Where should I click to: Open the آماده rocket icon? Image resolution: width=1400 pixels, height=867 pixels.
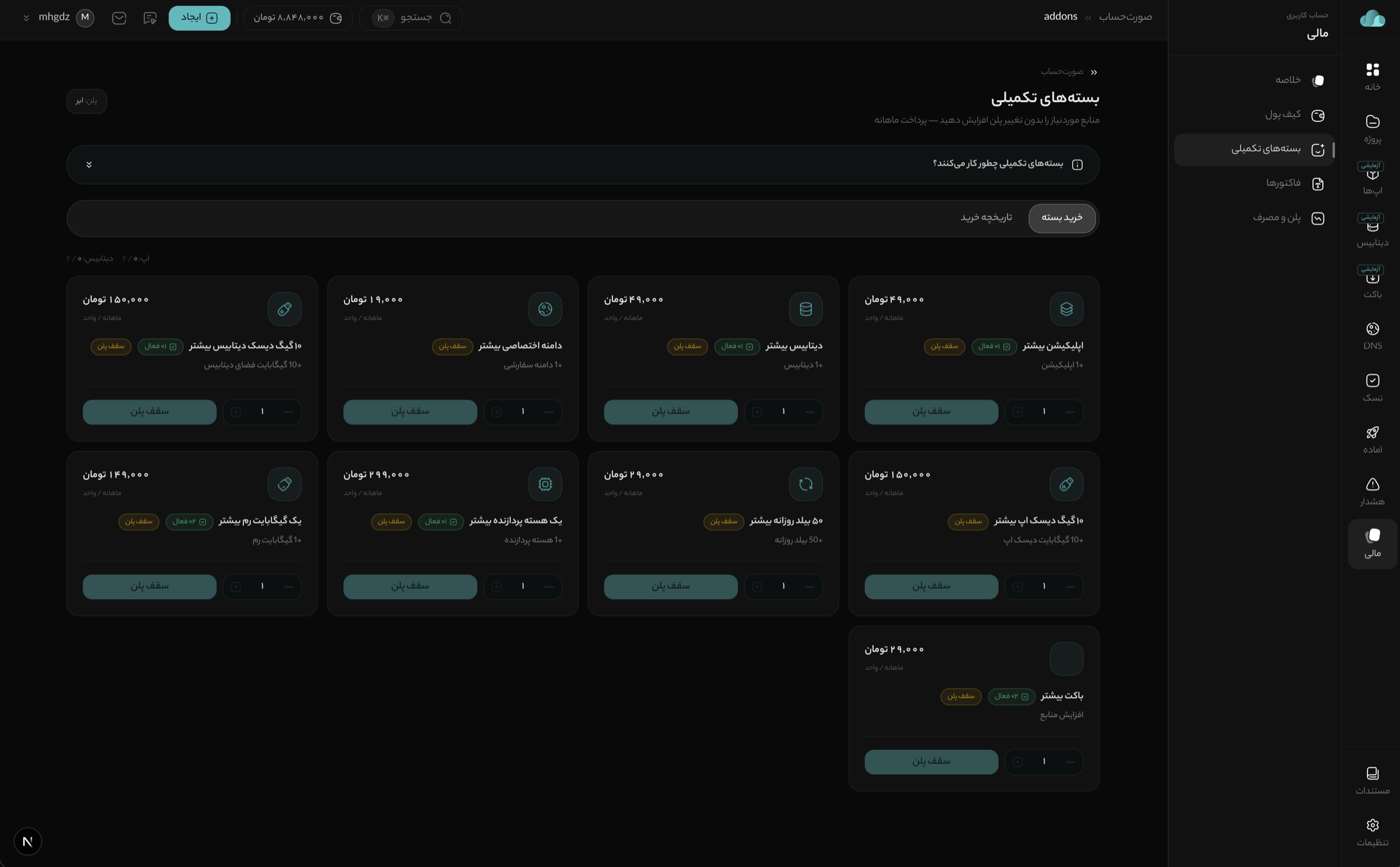pos(1372,439)
